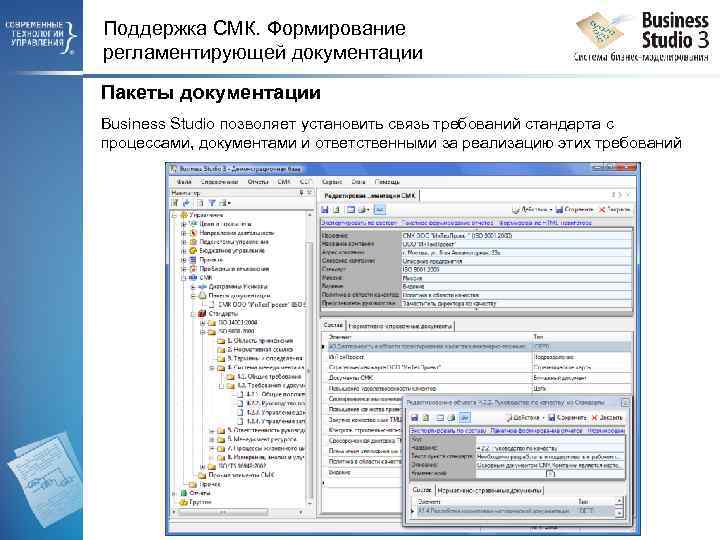Select the Состав tab in main editor
Screen dimensions: 720x540
[333, 326]
